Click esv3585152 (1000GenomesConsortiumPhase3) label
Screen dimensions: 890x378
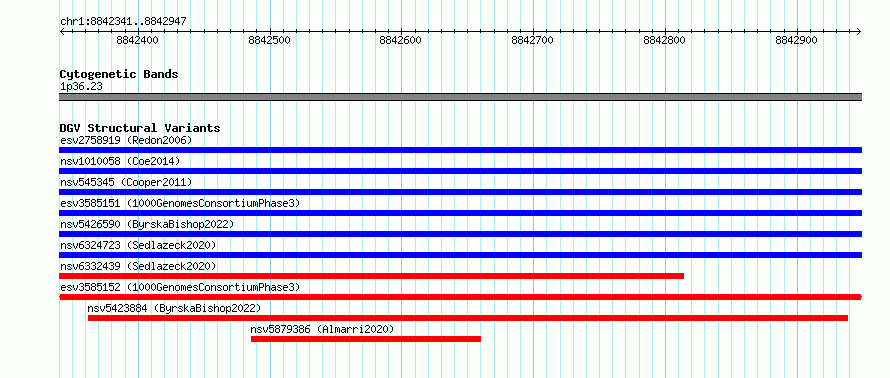click(x=180, y=287)
